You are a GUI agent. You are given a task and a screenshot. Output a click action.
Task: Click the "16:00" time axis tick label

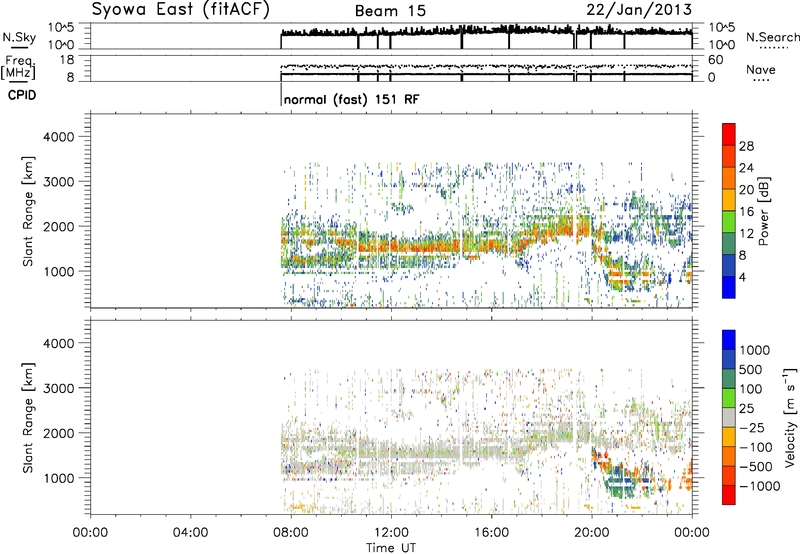click(x=491, y=533)
